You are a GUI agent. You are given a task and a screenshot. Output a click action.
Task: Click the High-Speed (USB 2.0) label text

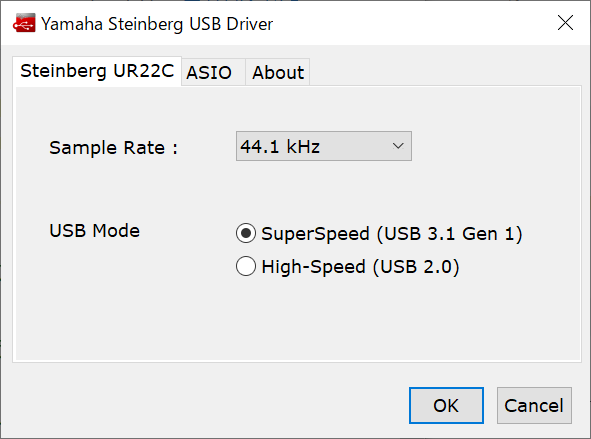coord(360,267)
